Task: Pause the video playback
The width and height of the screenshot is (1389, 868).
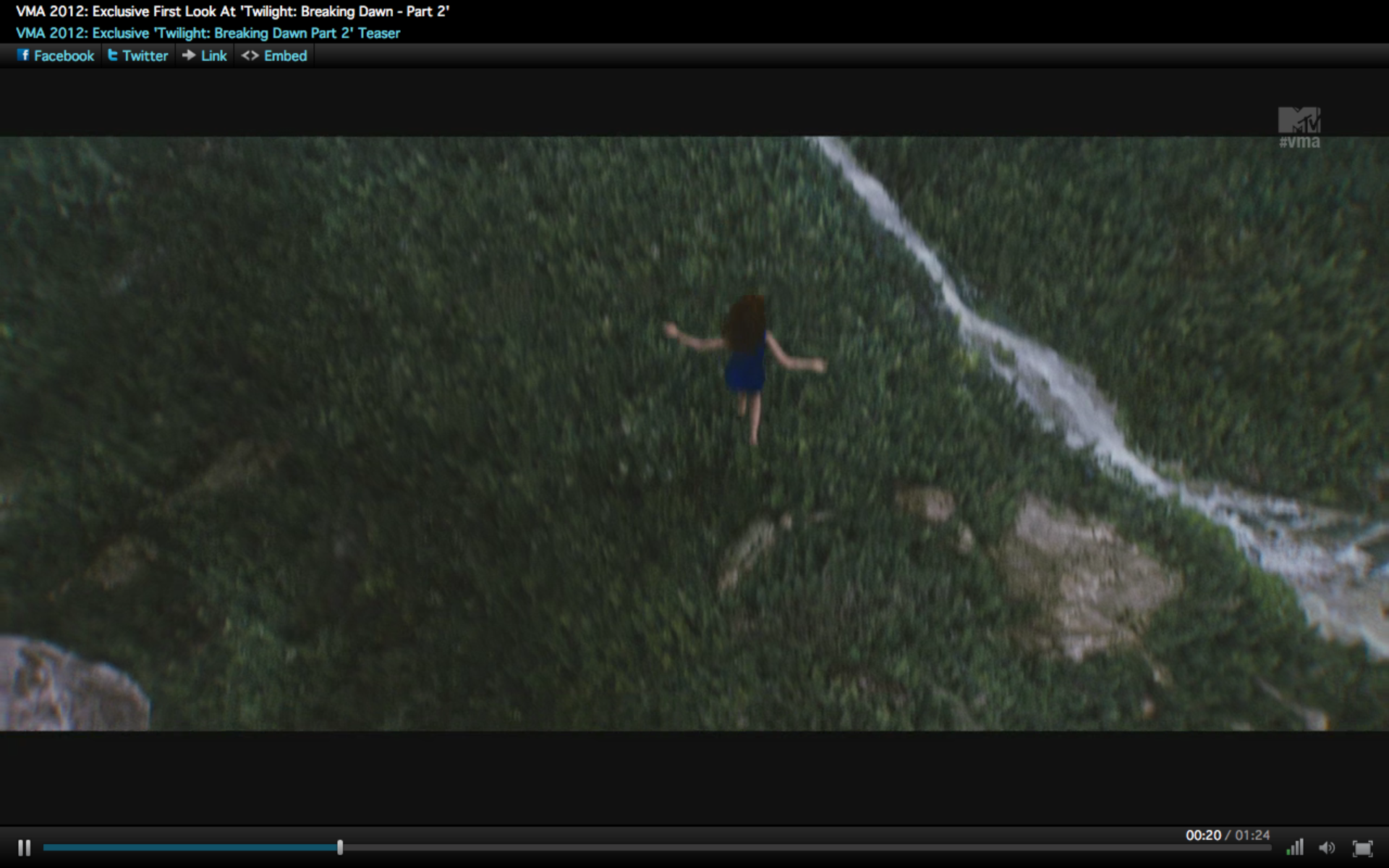Action: tap(24, 848)
